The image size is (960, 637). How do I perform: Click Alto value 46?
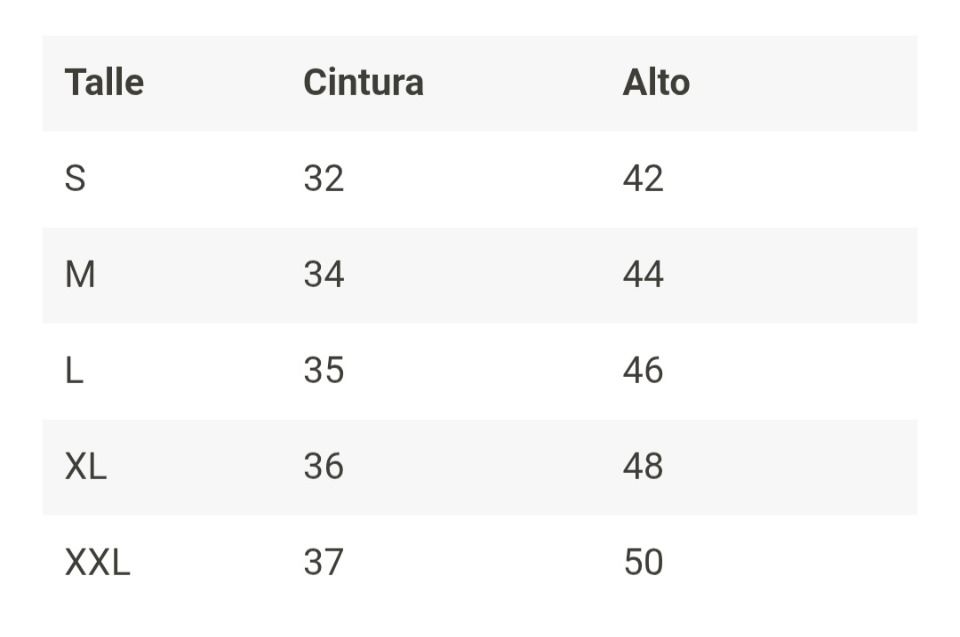click(x=643, y=371)
